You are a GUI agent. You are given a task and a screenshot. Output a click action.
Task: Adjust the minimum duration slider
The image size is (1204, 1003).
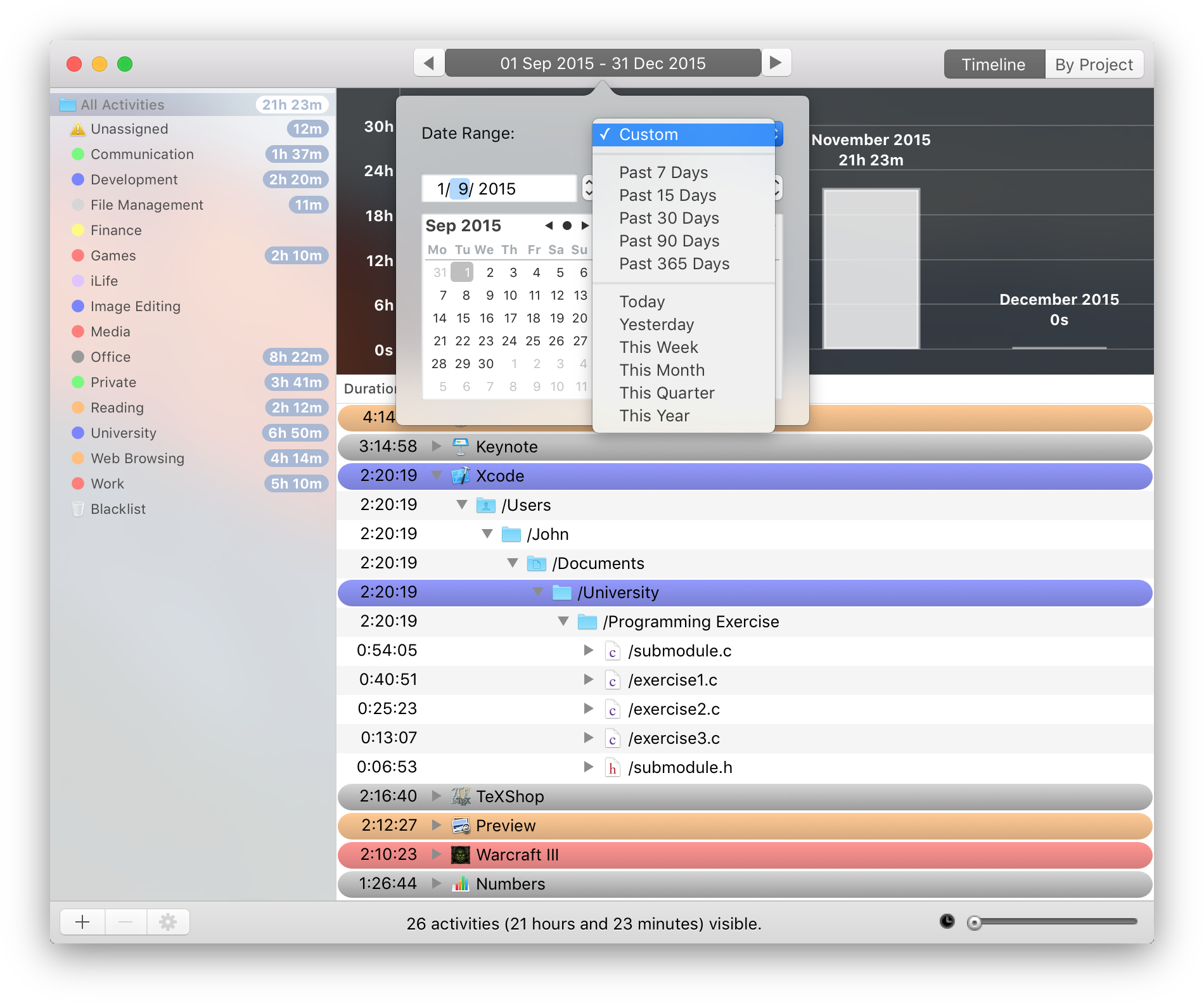[x=975, y=923]
